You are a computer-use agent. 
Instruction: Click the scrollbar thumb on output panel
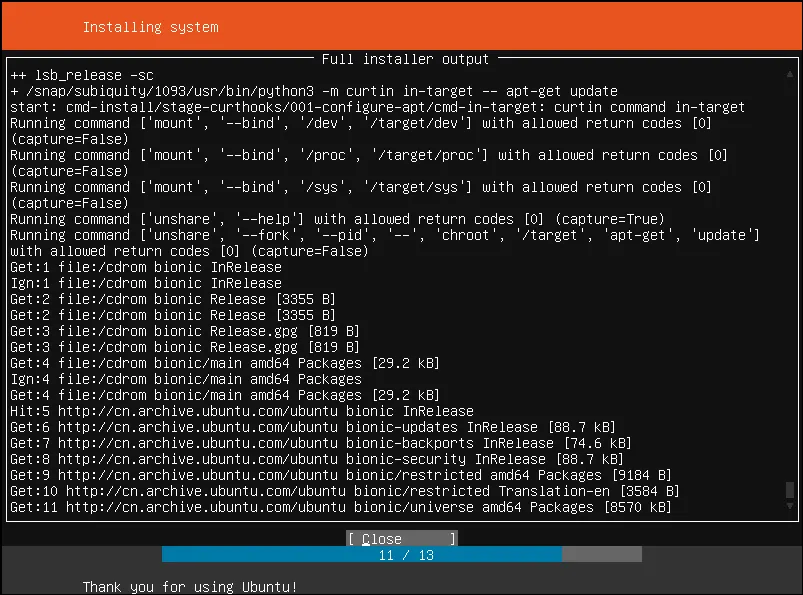pos(791,490)
